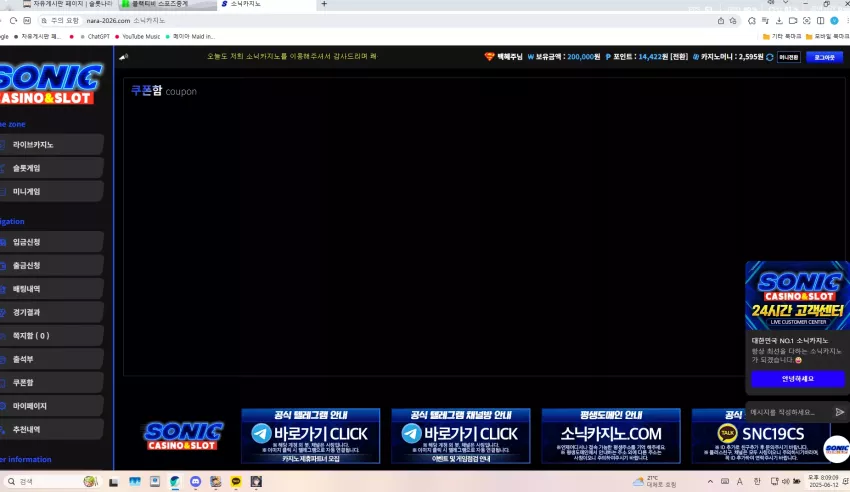Click the 머니전환 button
Image resolution: width=850 pixels, height=492 pixels.
coord(789,57)
